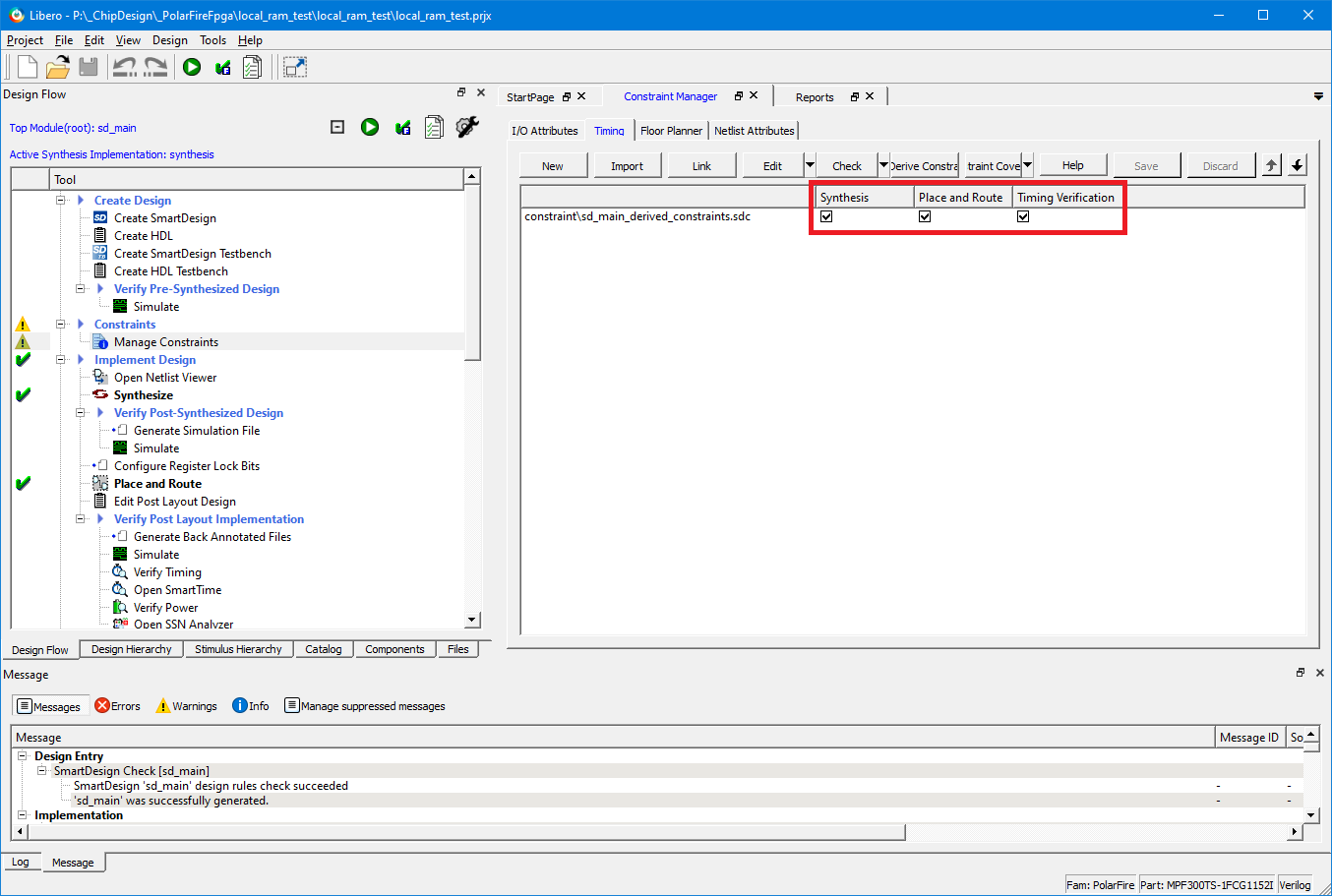Select Verify Timing in Design Flow tree
The width and height of the screenshot is (1332, 896).
(167, 572)
